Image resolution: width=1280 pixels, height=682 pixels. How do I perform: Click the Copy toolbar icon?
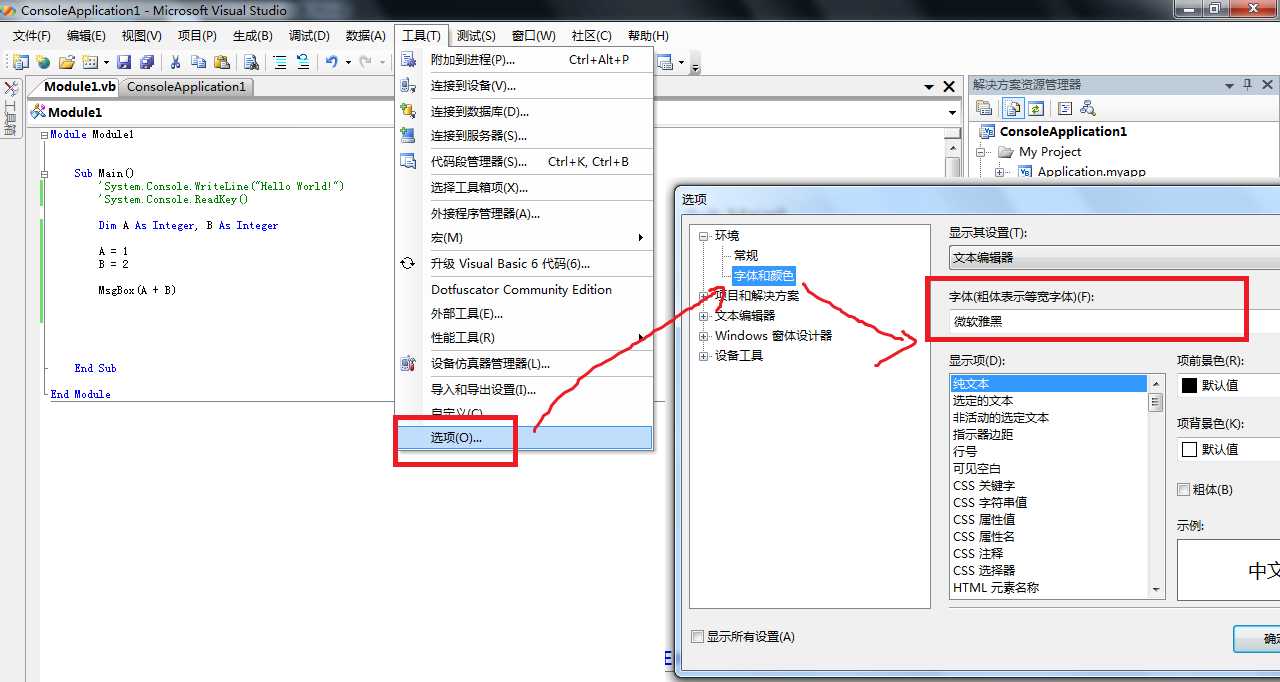pos(199,62)
